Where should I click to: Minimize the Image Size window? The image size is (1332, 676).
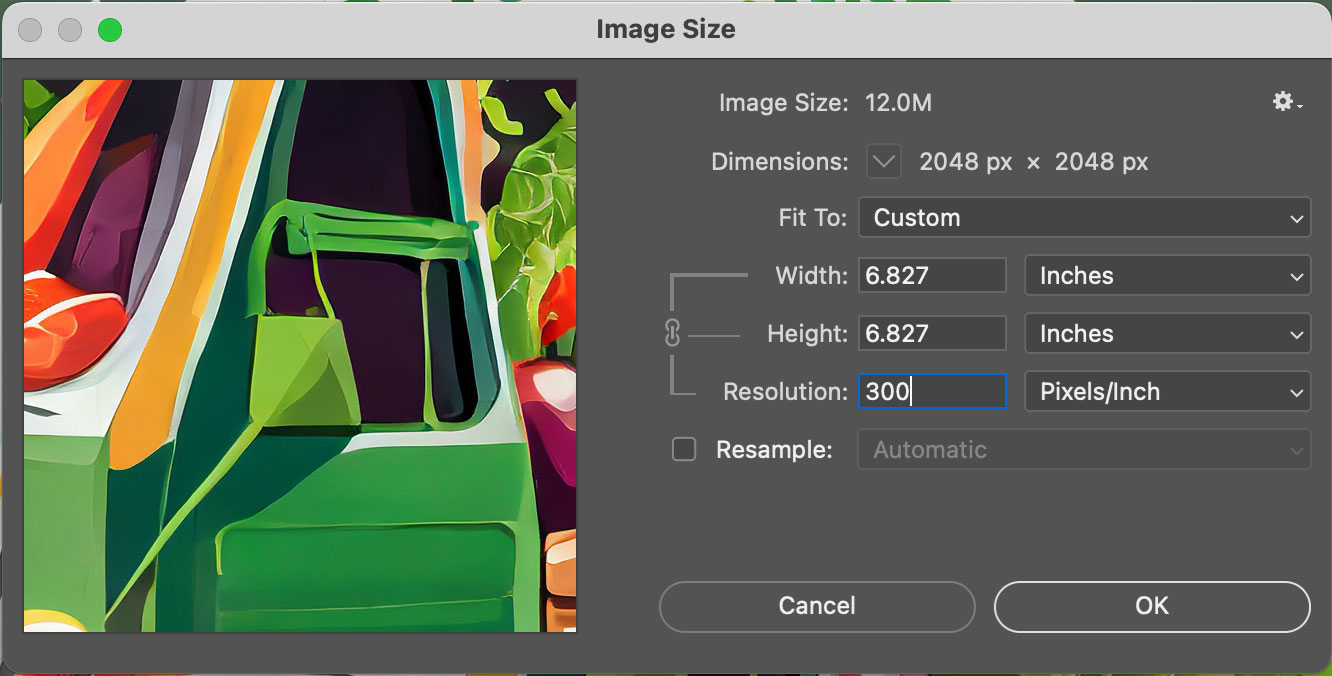tap(70, 30)
